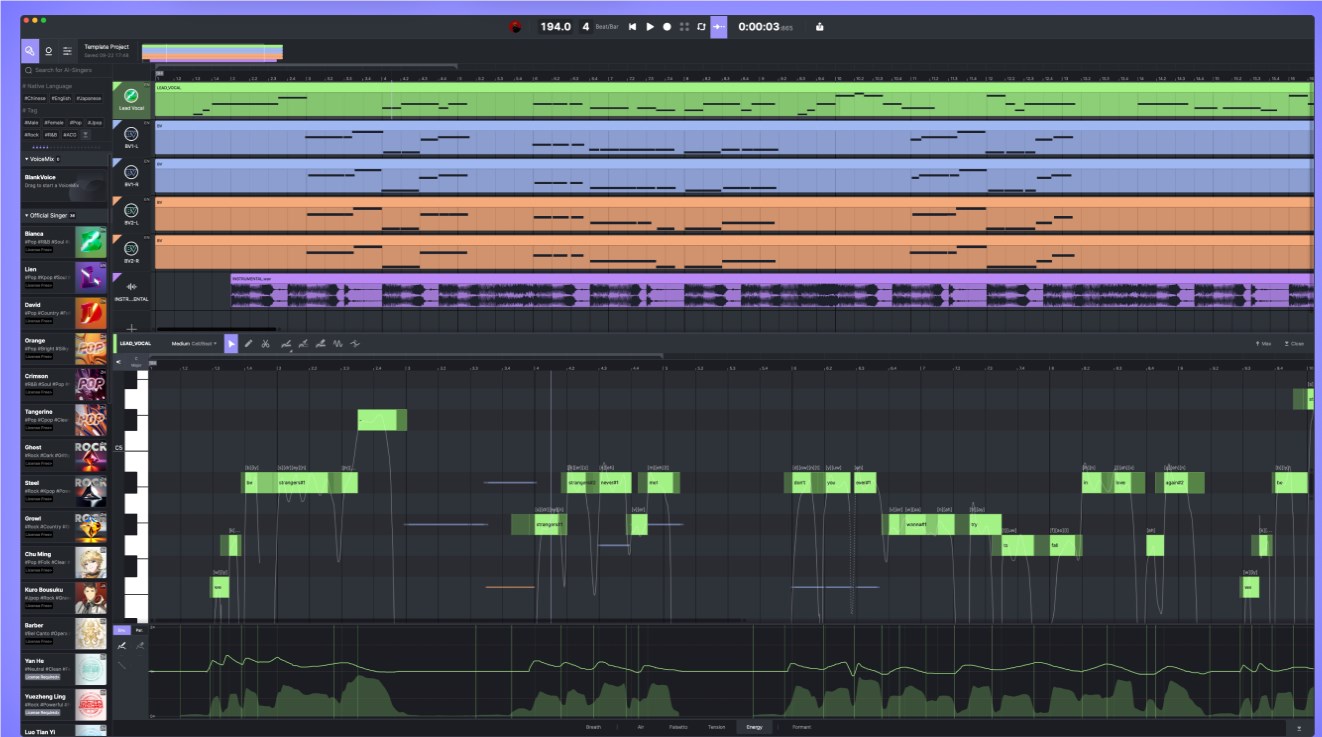Click the BlankVoice VoiceMix card

pos(65,187)
